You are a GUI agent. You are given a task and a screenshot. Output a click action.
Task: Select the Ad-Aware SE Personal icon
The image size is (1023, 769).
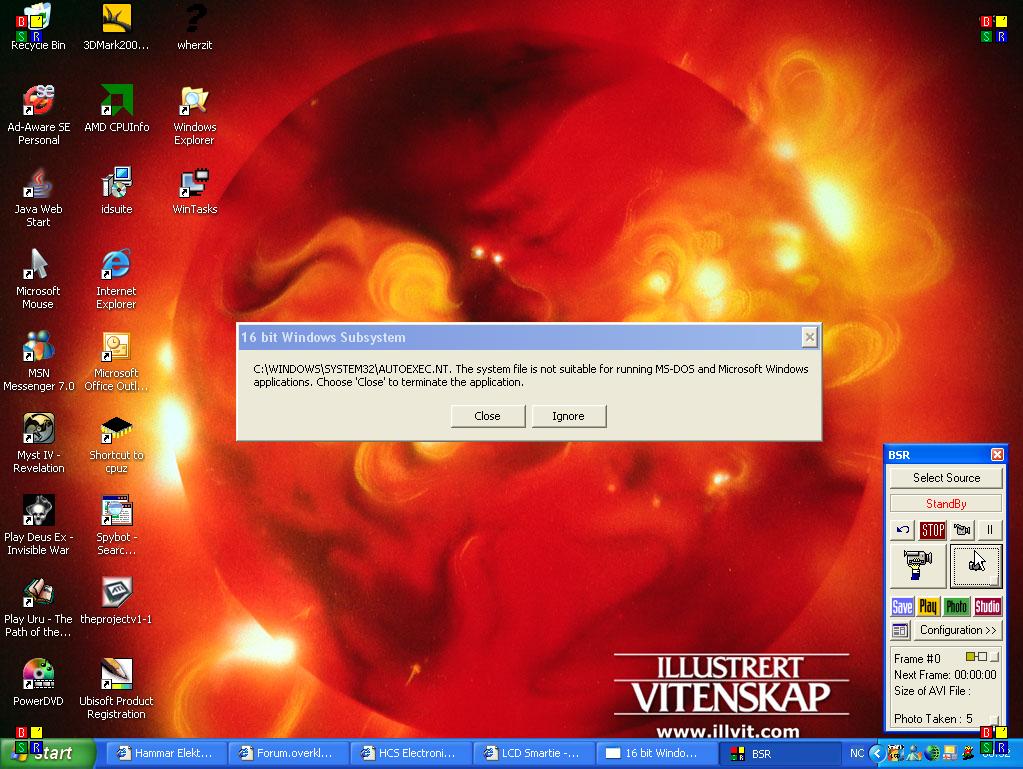tap(38, 115)
